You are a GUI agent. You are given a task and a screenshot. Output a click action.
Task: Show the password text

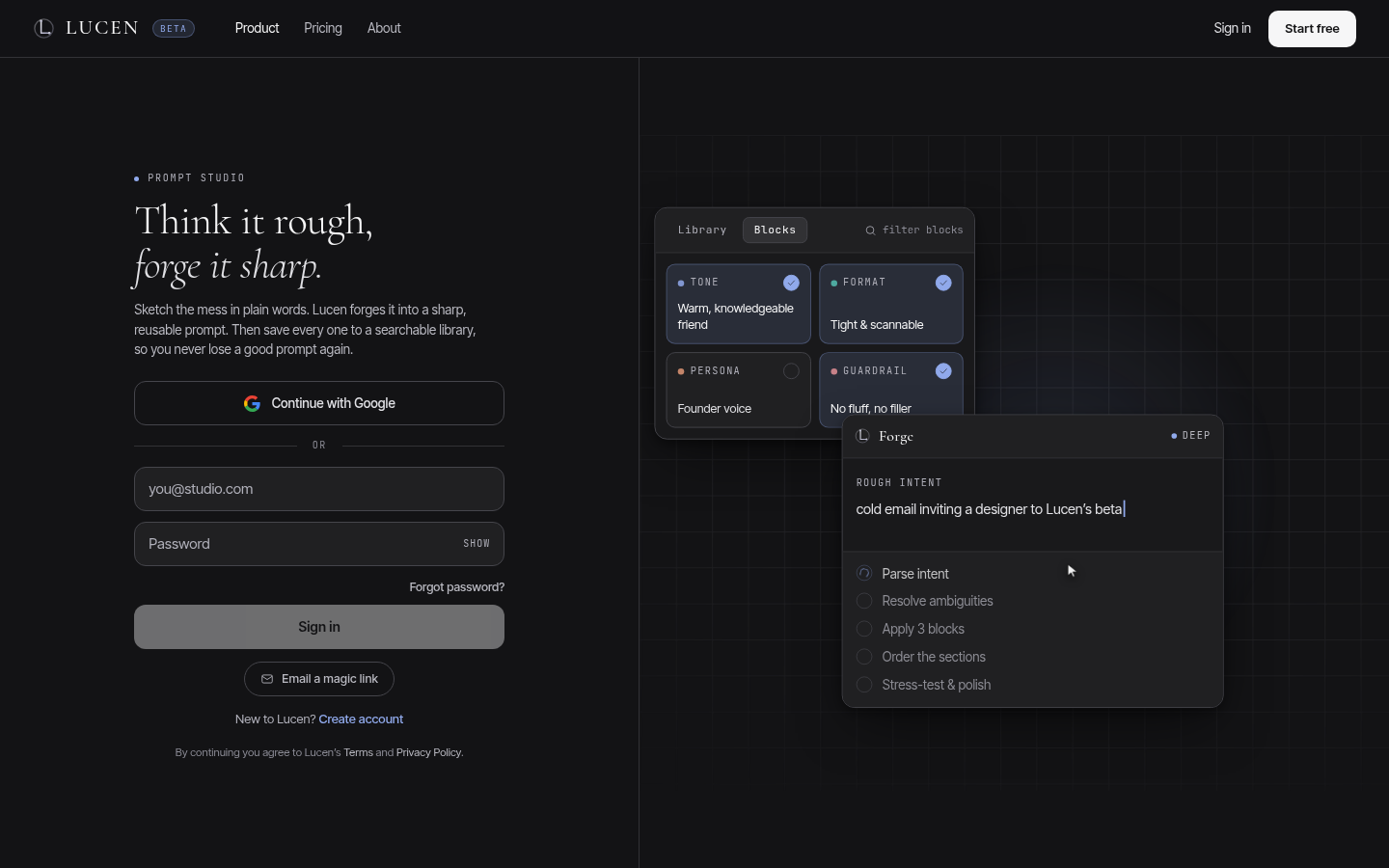pyautogui.click(x=477, y=544)
